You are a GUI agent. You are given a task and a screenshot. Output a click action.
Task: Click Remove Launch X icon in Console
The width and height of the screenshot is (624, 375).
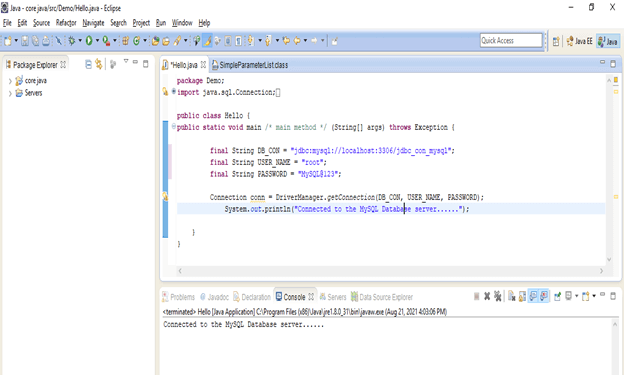coord(487,296)
